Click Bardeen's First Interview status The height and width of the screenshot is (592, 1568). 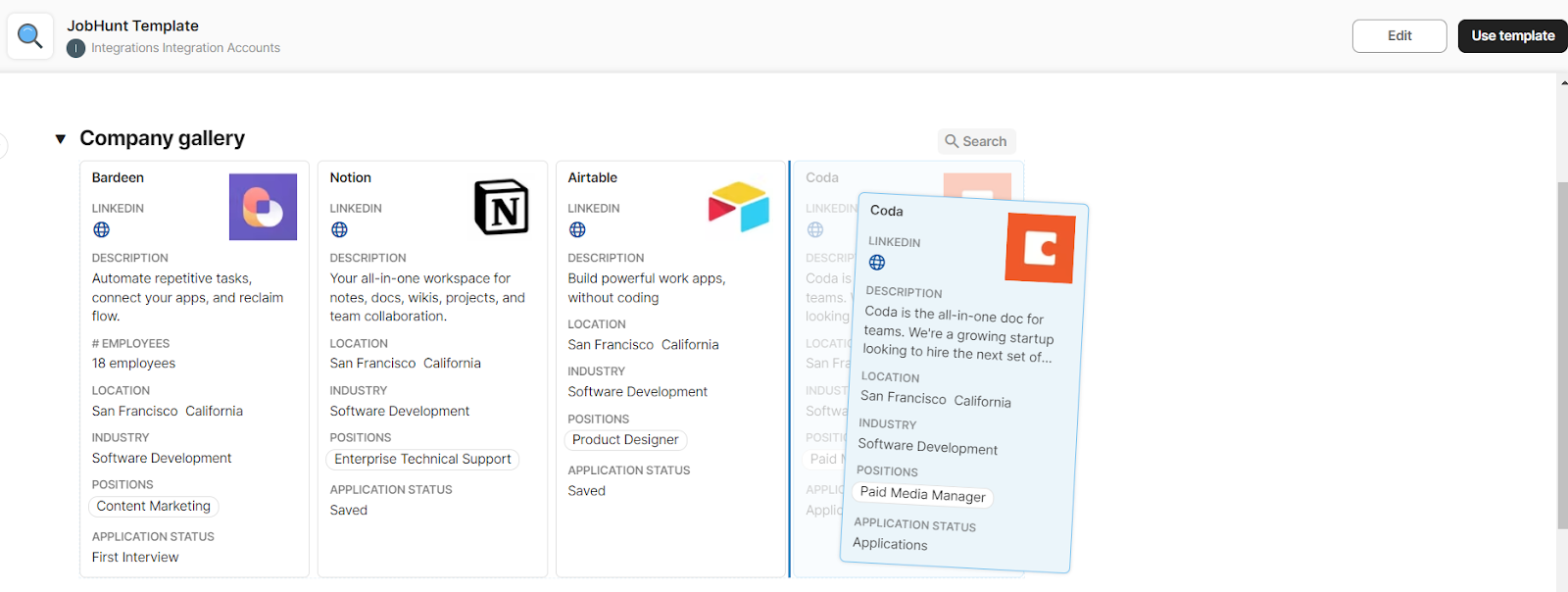(x=135, y=558)
